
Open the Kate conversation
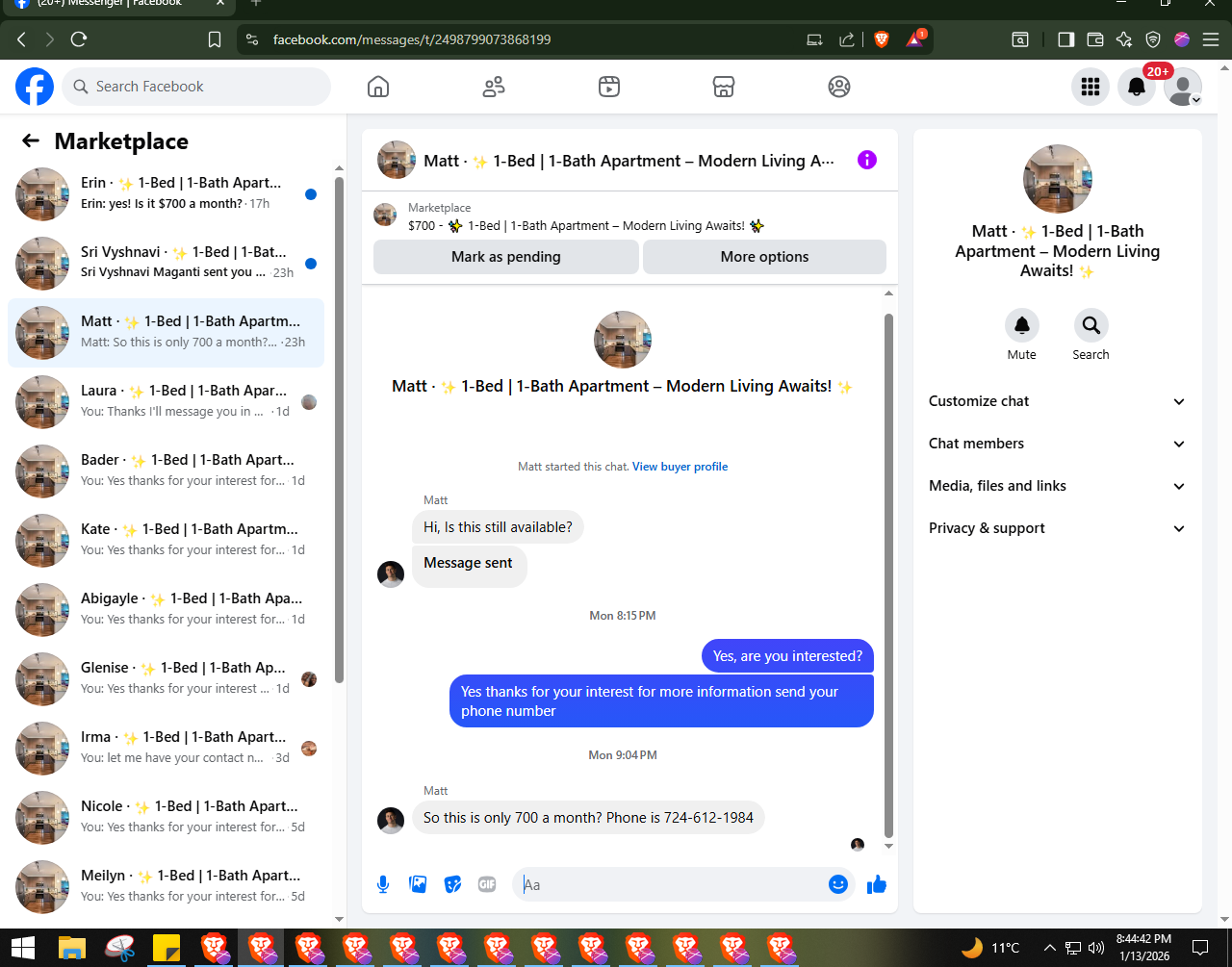pyautogui.click(x=166, y=541)
